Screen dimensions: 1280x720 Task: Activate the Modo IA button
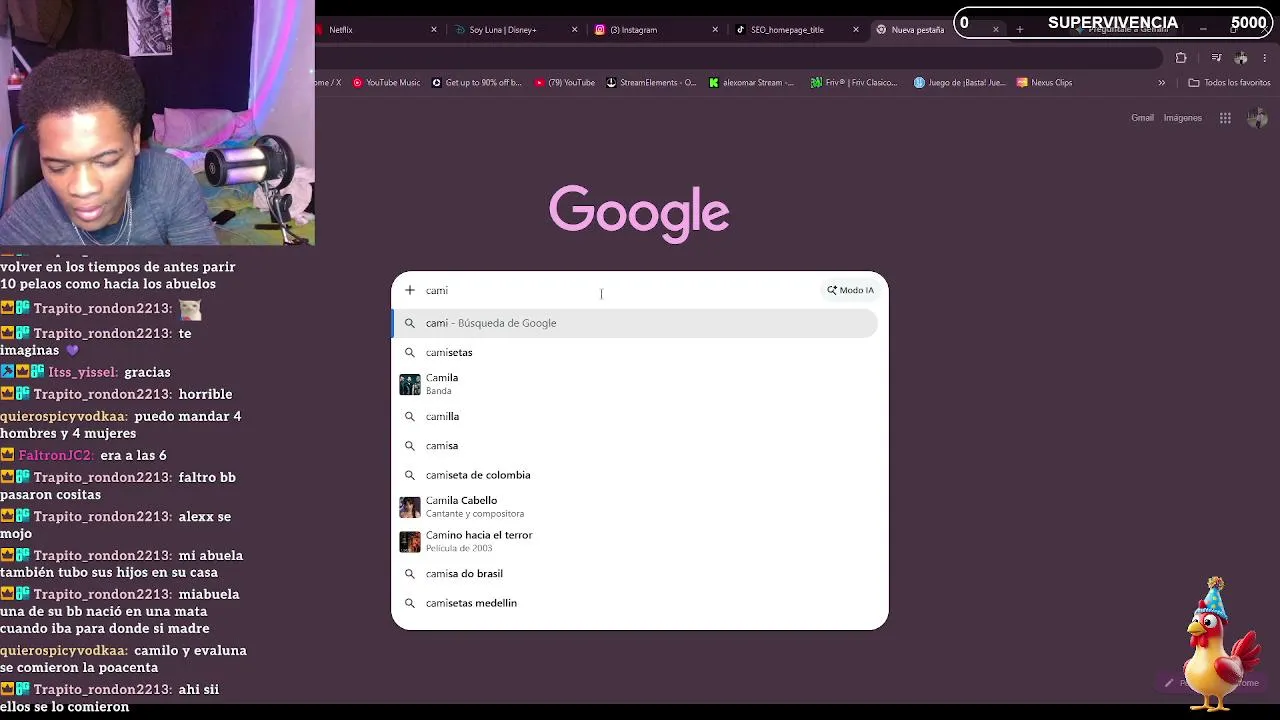pos(850,290)
